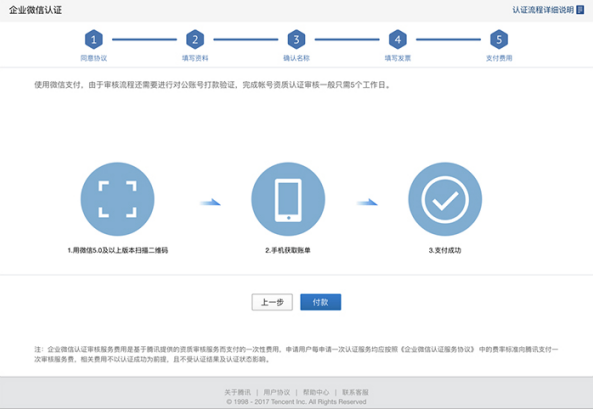
Task: Click the step 5 hexagon icon
Action: point(499,39)
